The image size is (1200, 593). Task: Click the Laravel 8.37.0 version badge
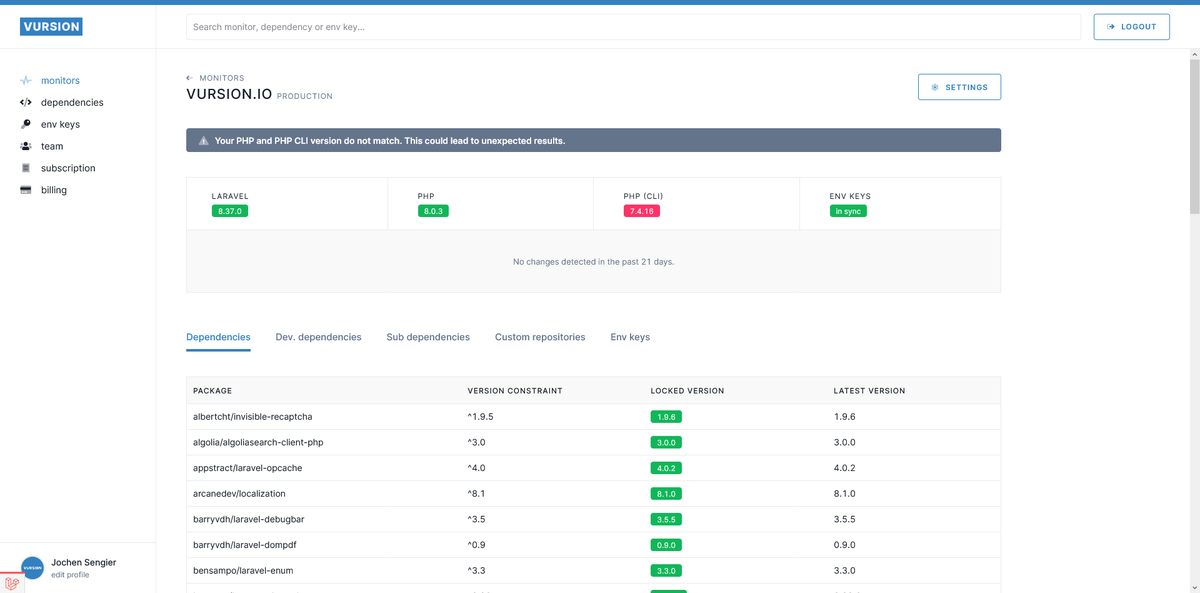click(x=229, y=211)
